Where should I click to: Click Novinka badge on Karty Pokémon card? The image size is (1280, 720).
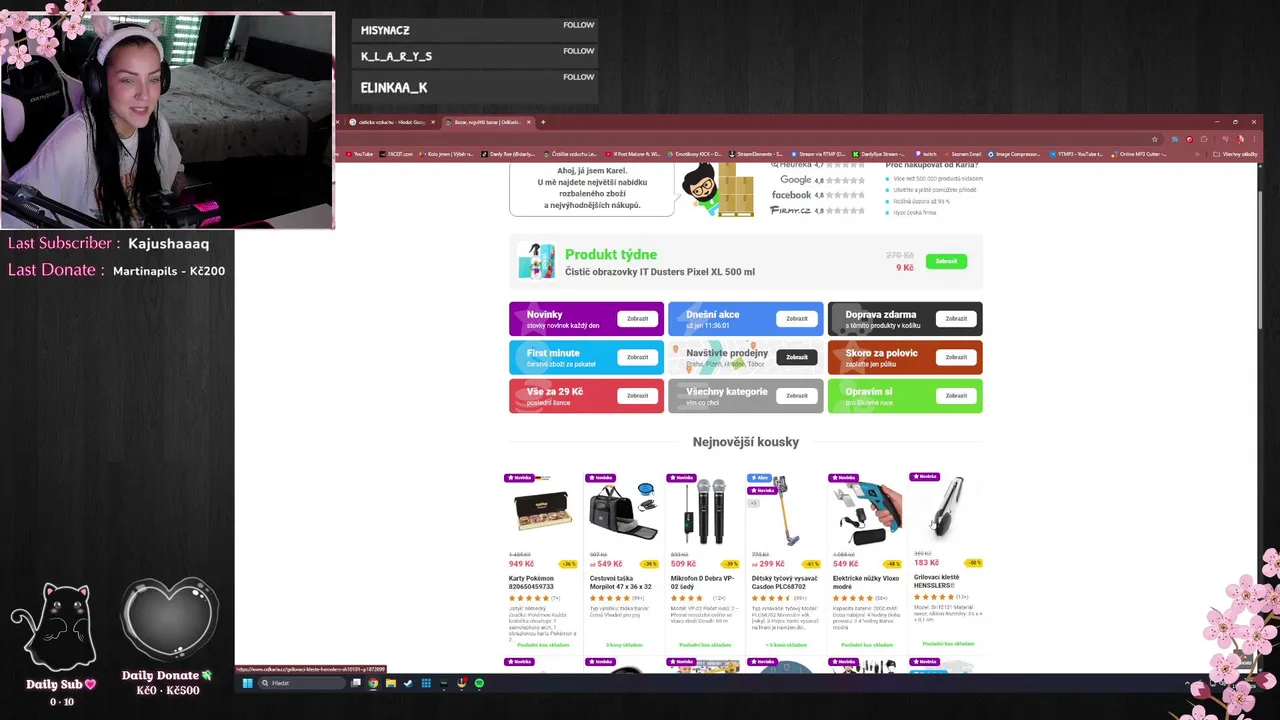519,478
